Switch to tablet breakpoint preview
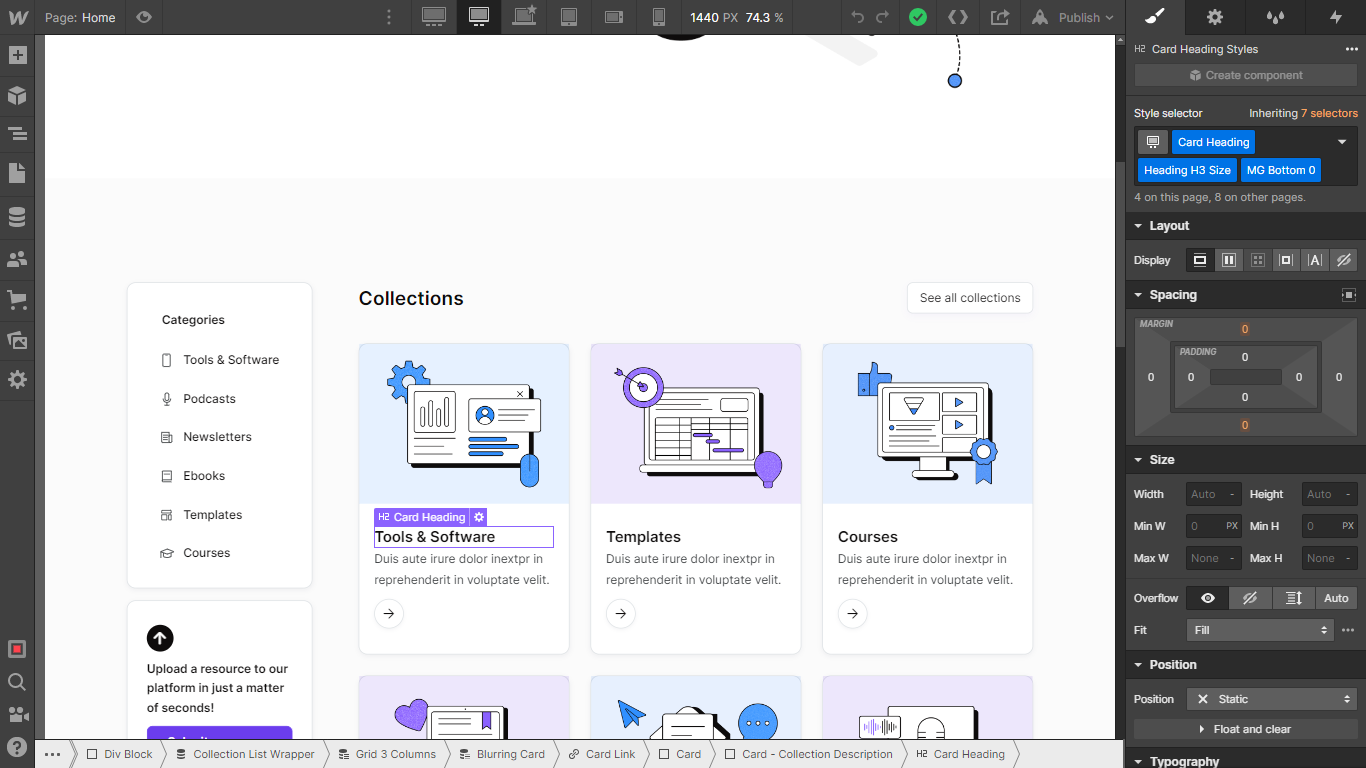The height and width of the screenshot is (768, 1366). [x=570, y=17]
